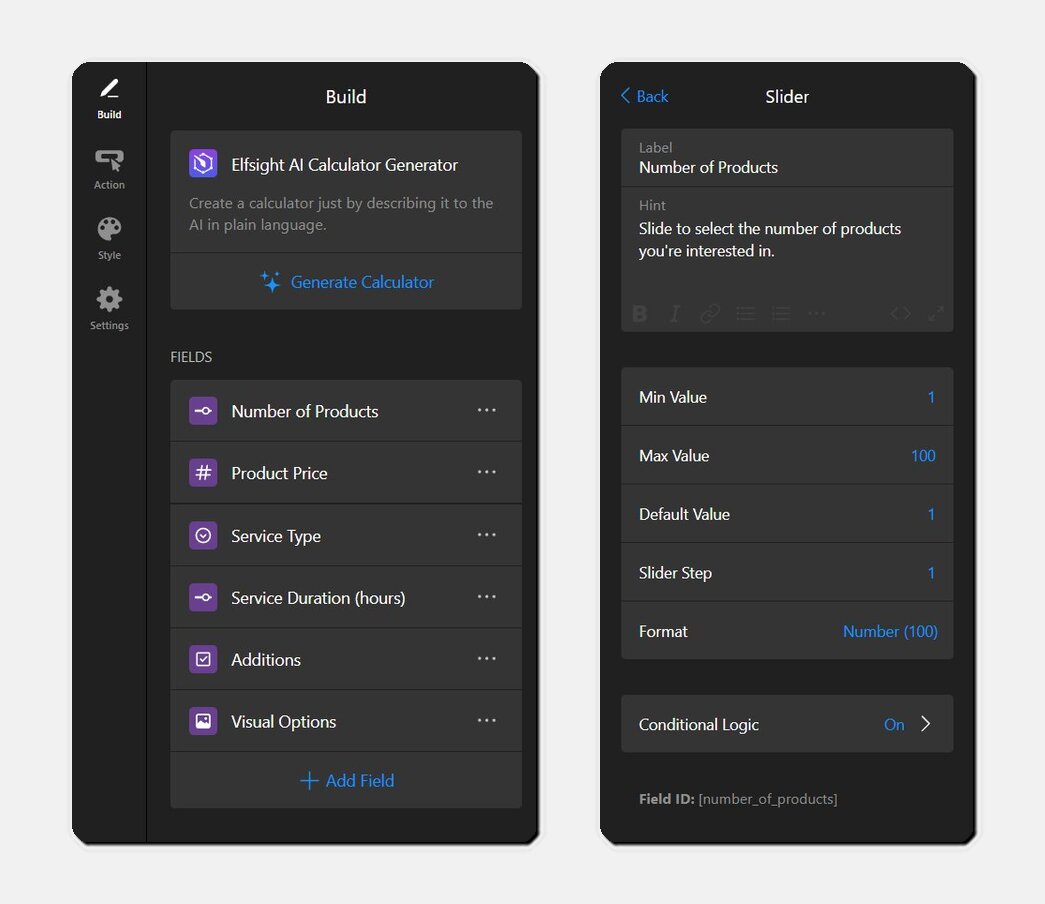Toggle italic formatting in Hint editor
The image size is (1045, 904).
click(x=674, y=313)
